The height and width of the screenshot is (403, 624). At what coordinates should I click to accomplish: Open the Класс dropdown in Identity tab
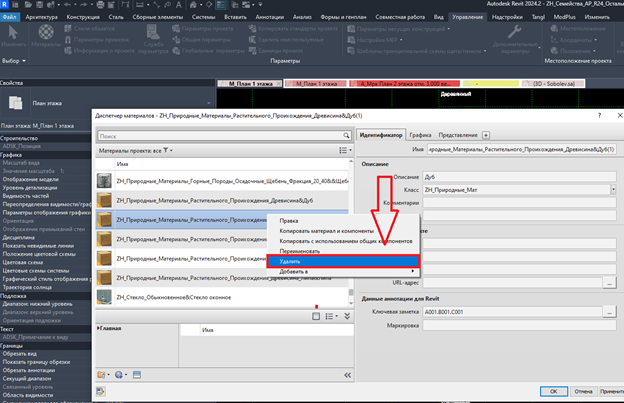pyautogui.click(x=613, y=190)
